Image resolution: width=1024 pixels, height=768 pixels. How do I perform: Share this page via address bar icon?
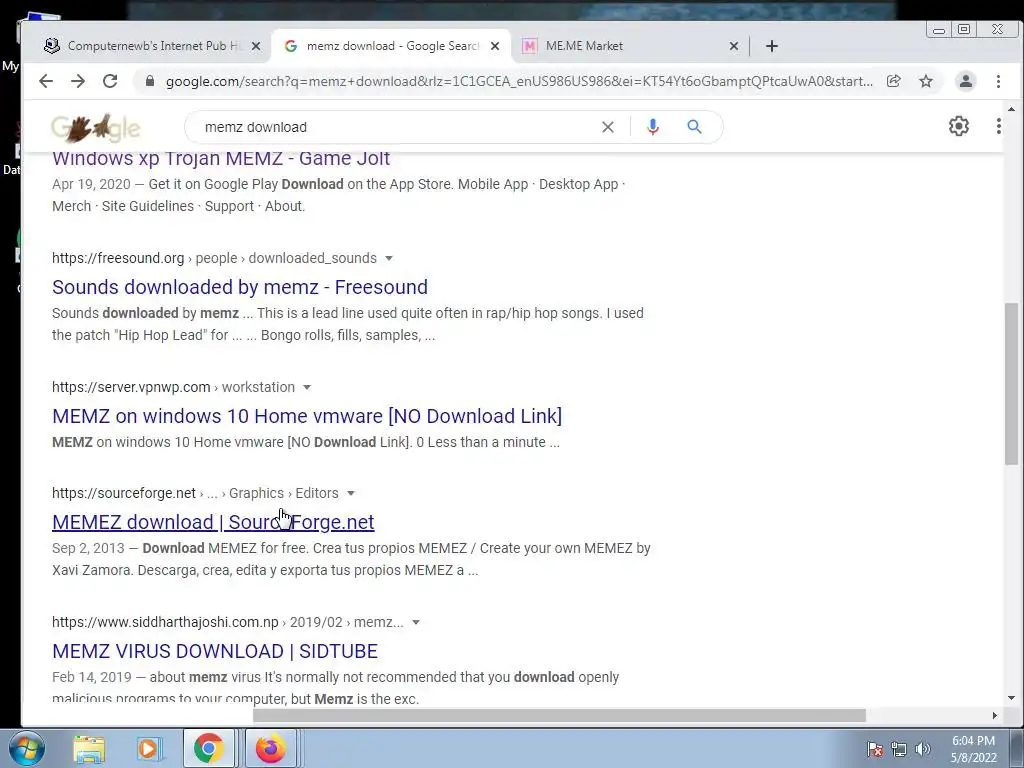click(893, 81)
